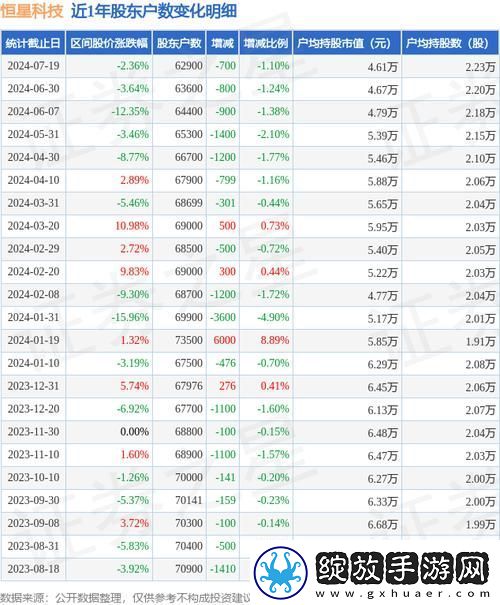Select the 2024-07-19 date row
Viewport: 500px width, 605px height.
(250, 66)
